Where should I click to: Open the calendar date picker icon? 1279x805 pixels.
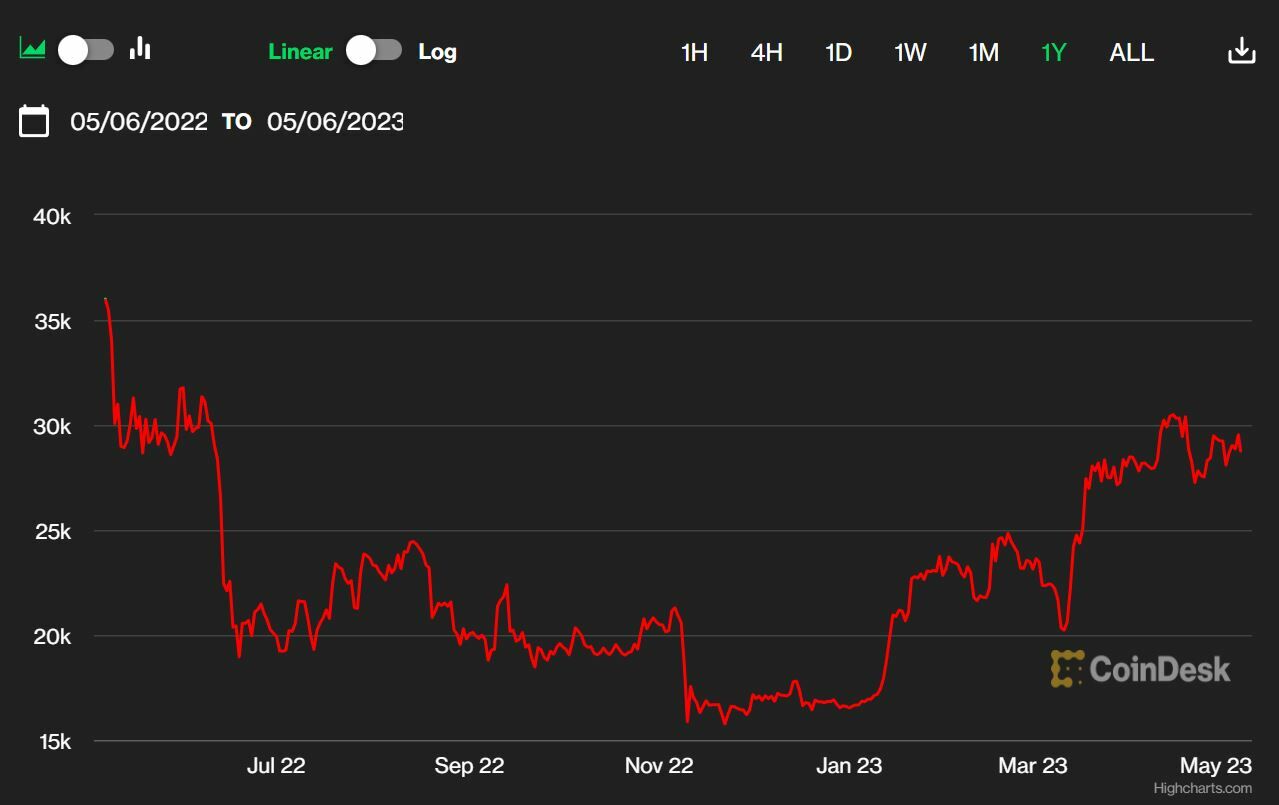(34, 121)
